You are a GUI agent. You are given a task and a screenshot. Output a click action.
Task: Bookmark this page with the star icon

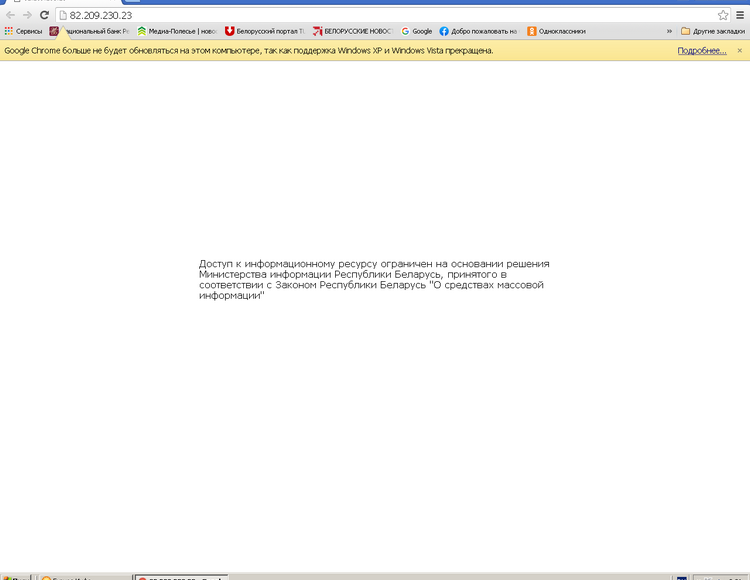pyautogui.click(x=723, y=15)
